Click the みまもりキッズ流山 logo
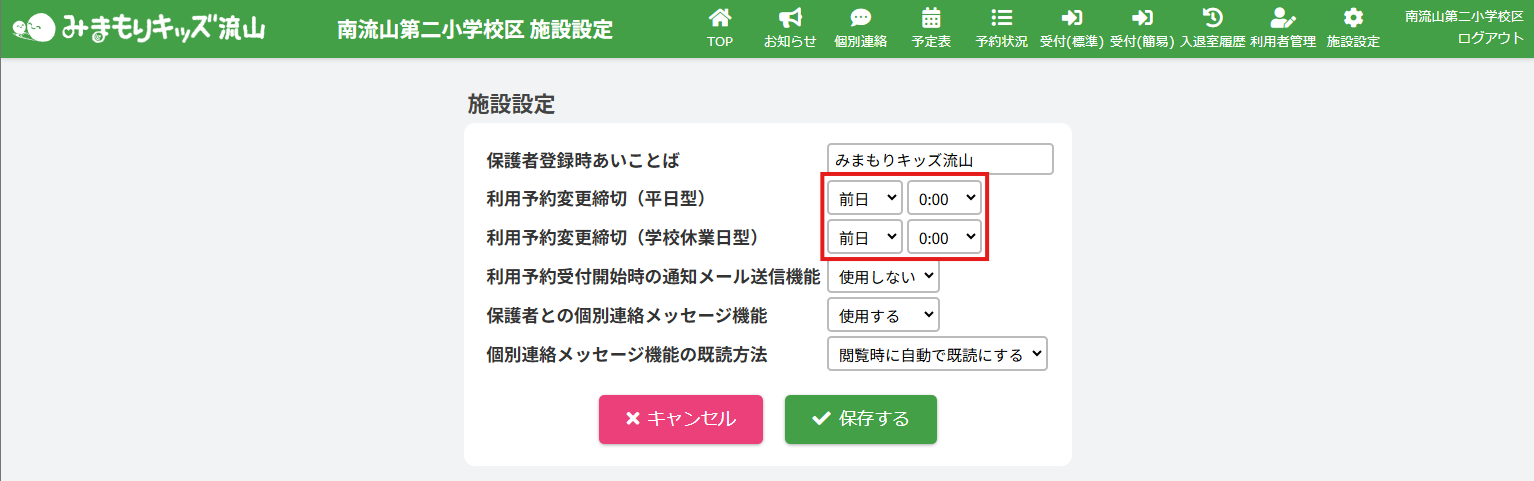Viewport: 1534px width, 481px height. coord(140,28)
